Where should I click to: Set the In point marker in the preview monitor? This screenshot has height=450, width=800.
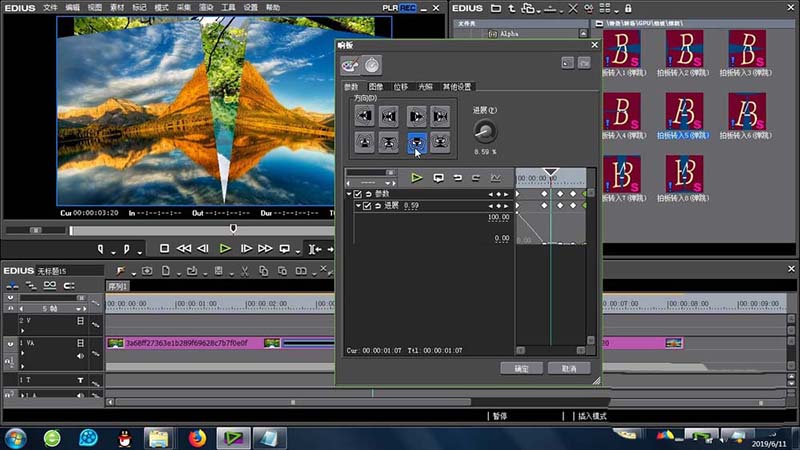tap(101, 249)
